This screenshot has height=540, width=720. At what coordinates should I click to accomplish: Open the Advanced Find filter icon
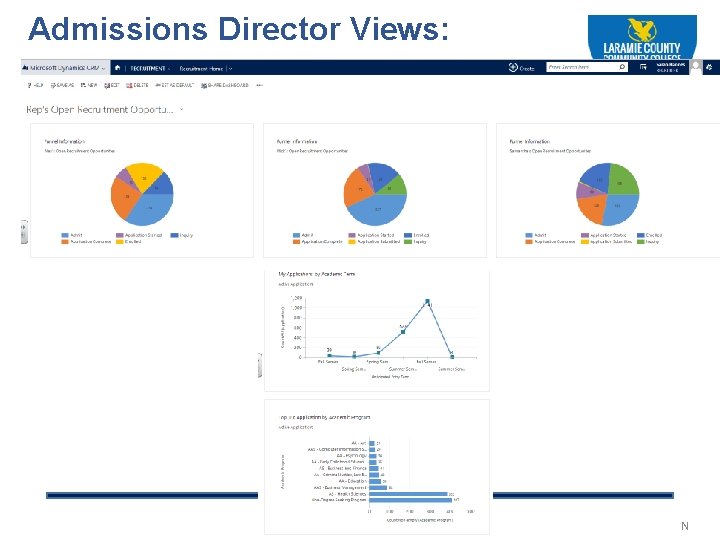(x=643, y=68)
